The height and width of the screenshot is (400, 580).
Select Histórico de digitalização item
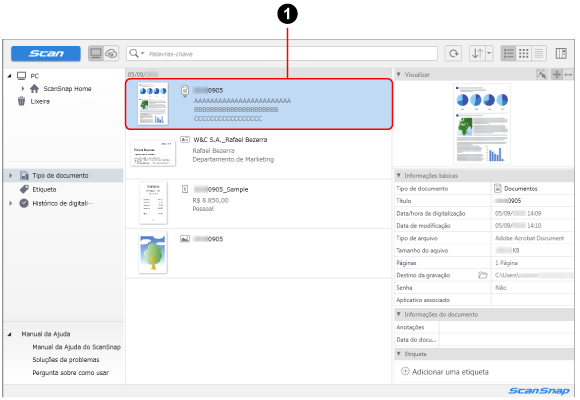pyautogui.click(x=63, y=203)
